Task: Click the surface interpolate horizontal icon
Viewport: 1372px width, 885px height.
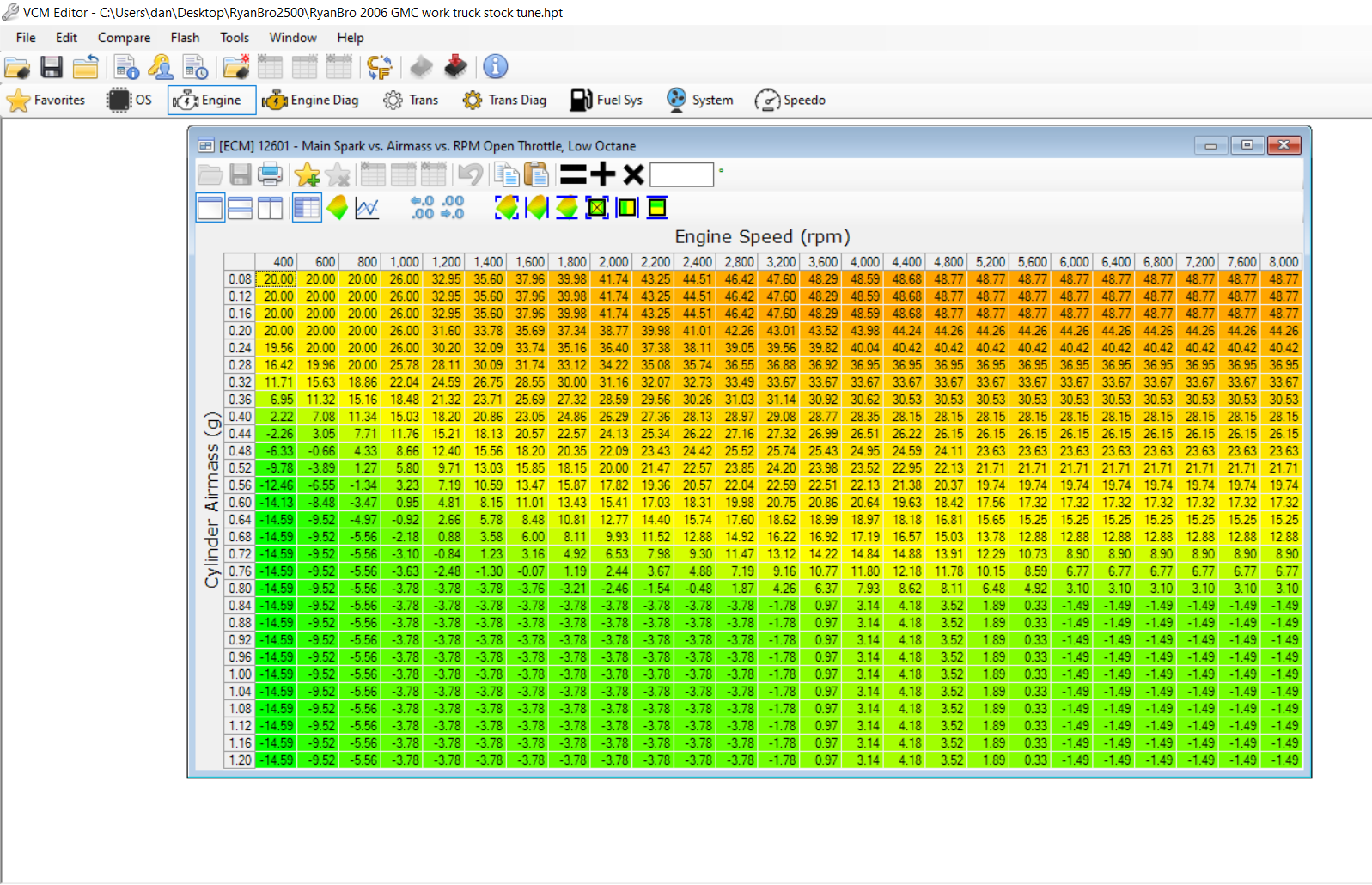Action: click(537, 207)
